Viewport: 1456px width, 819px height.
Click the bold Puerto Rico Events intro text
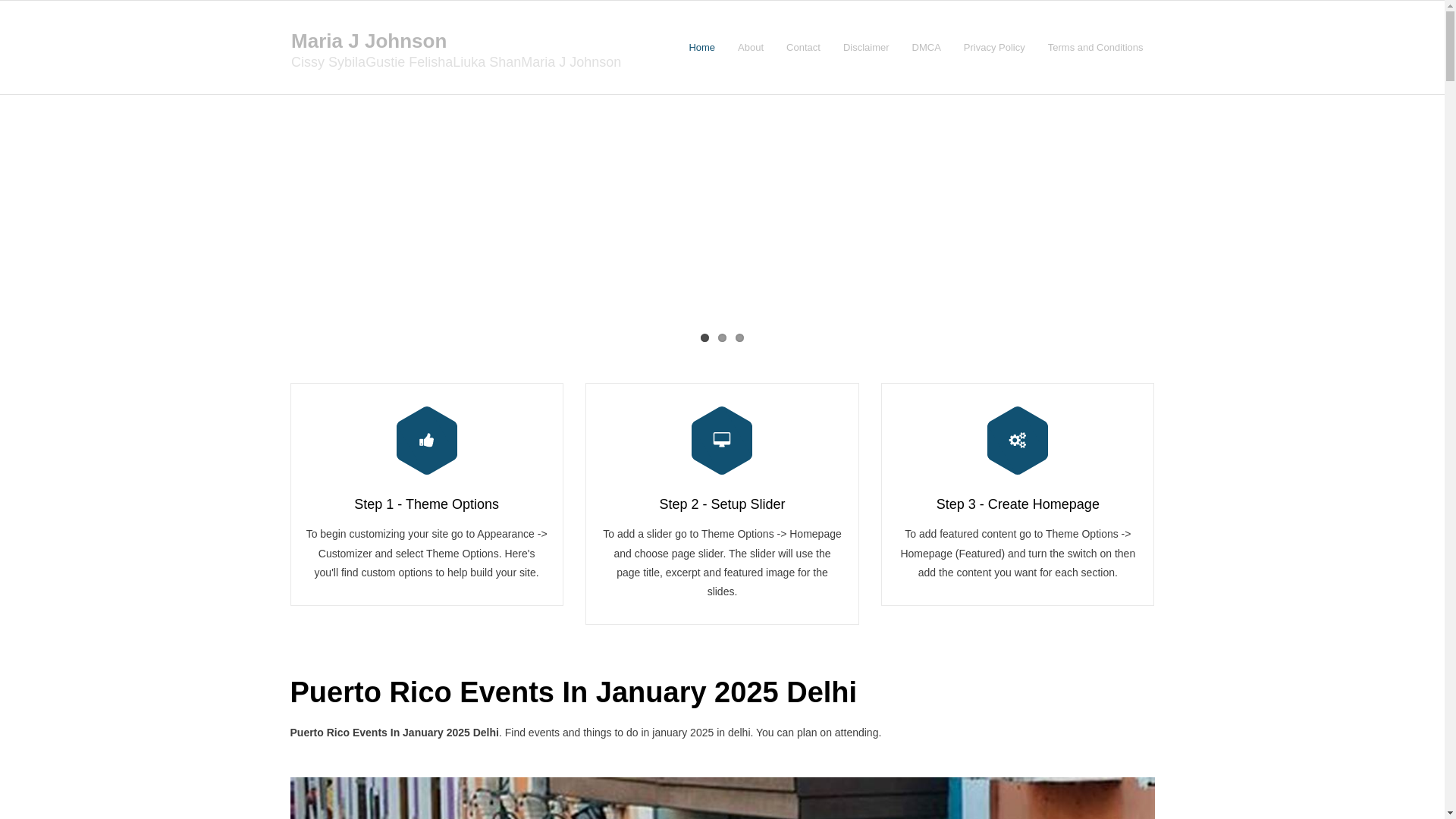(394, 733)
